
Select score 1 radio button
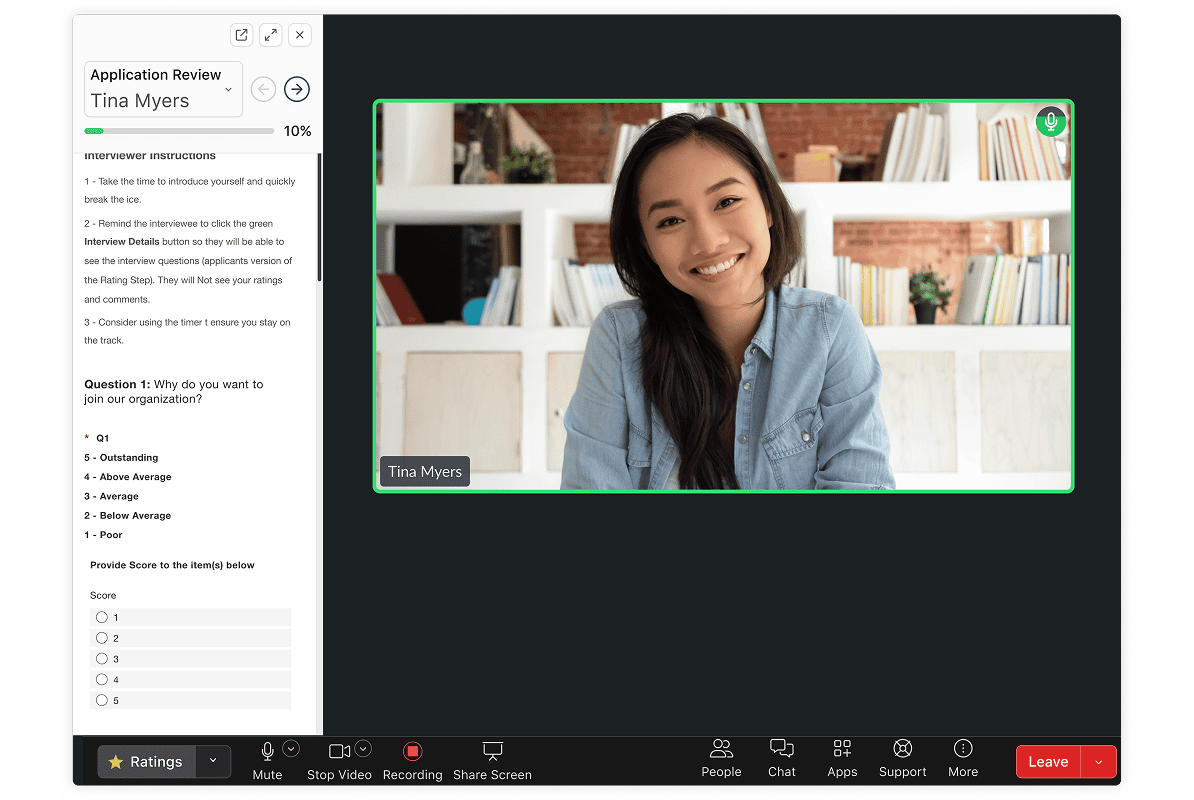(102, 617)
